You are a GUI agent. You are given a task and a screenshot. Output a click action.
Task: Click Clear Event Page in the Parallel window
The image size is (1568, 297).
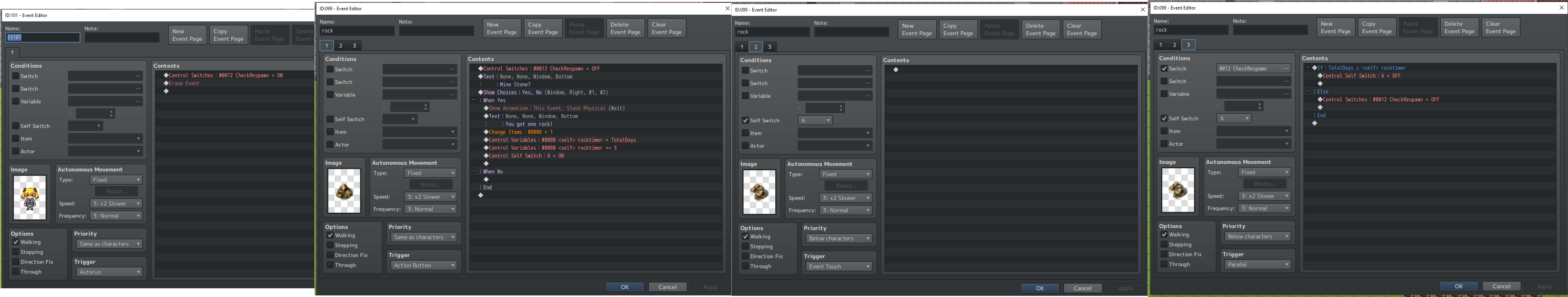pos(1501,28)
